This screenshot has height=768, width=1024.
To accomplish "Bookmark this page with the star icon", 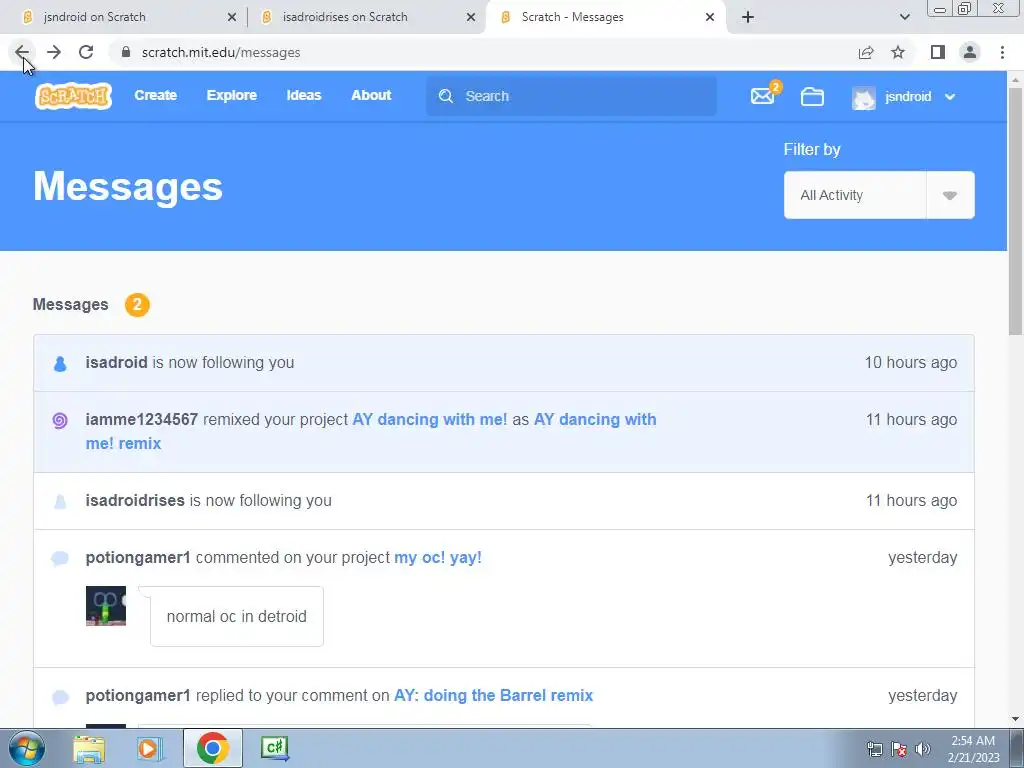I will [898, 52].
